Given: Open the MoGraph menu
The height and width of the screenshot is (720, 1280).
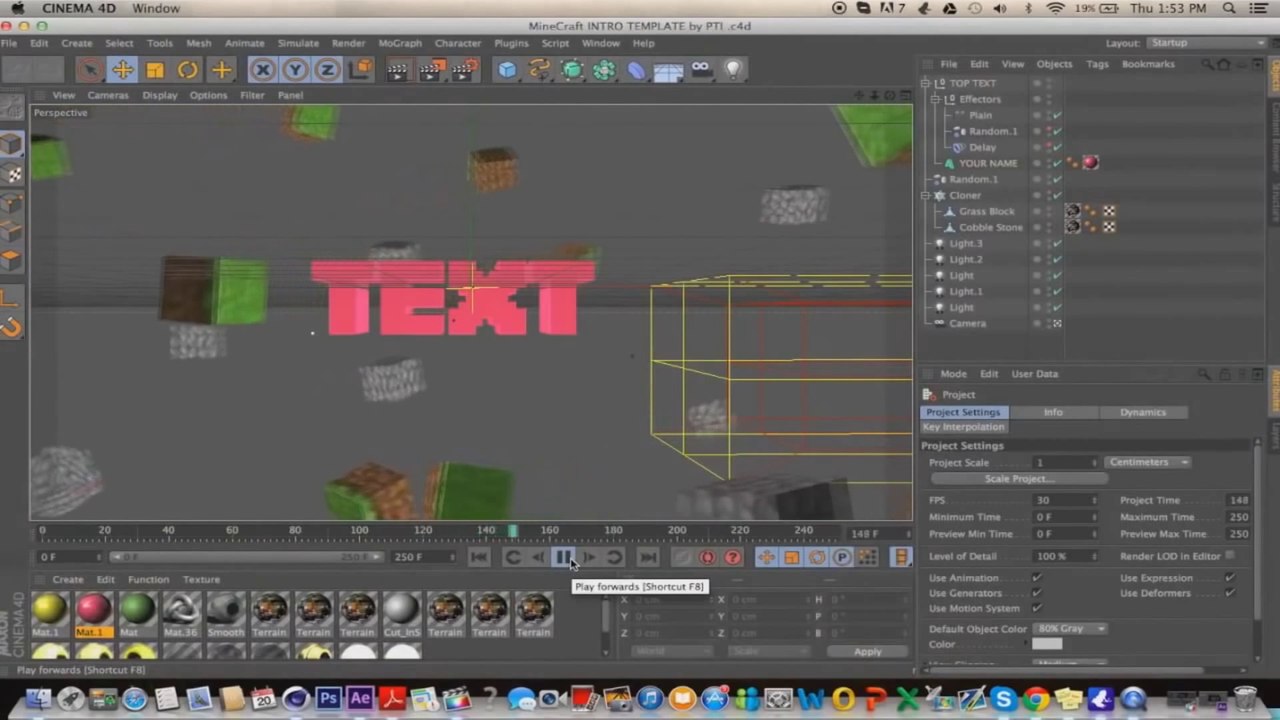Looking at the screenshot, I should [400, 43].
